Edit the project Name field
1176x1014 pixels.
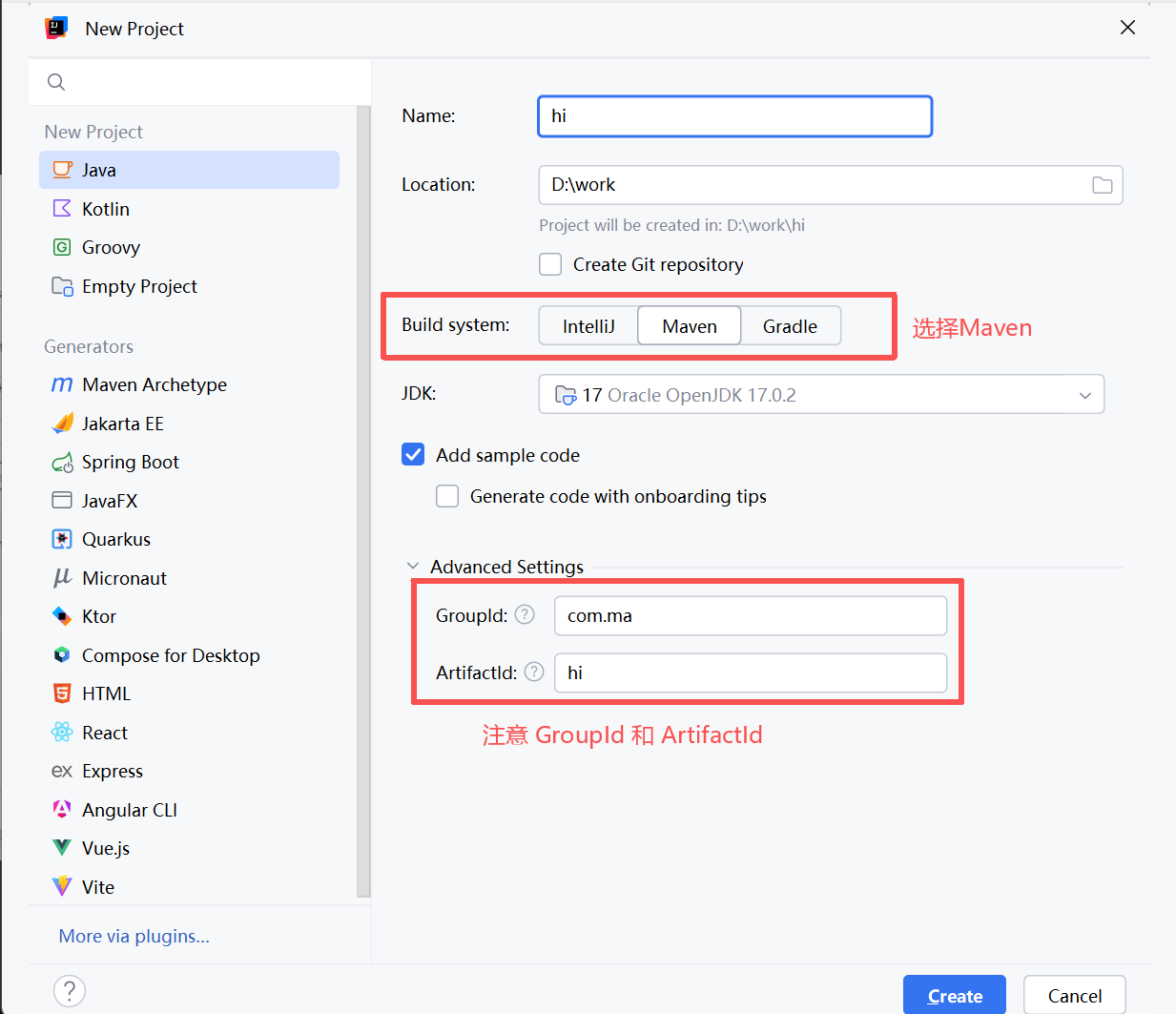[735, 116]
